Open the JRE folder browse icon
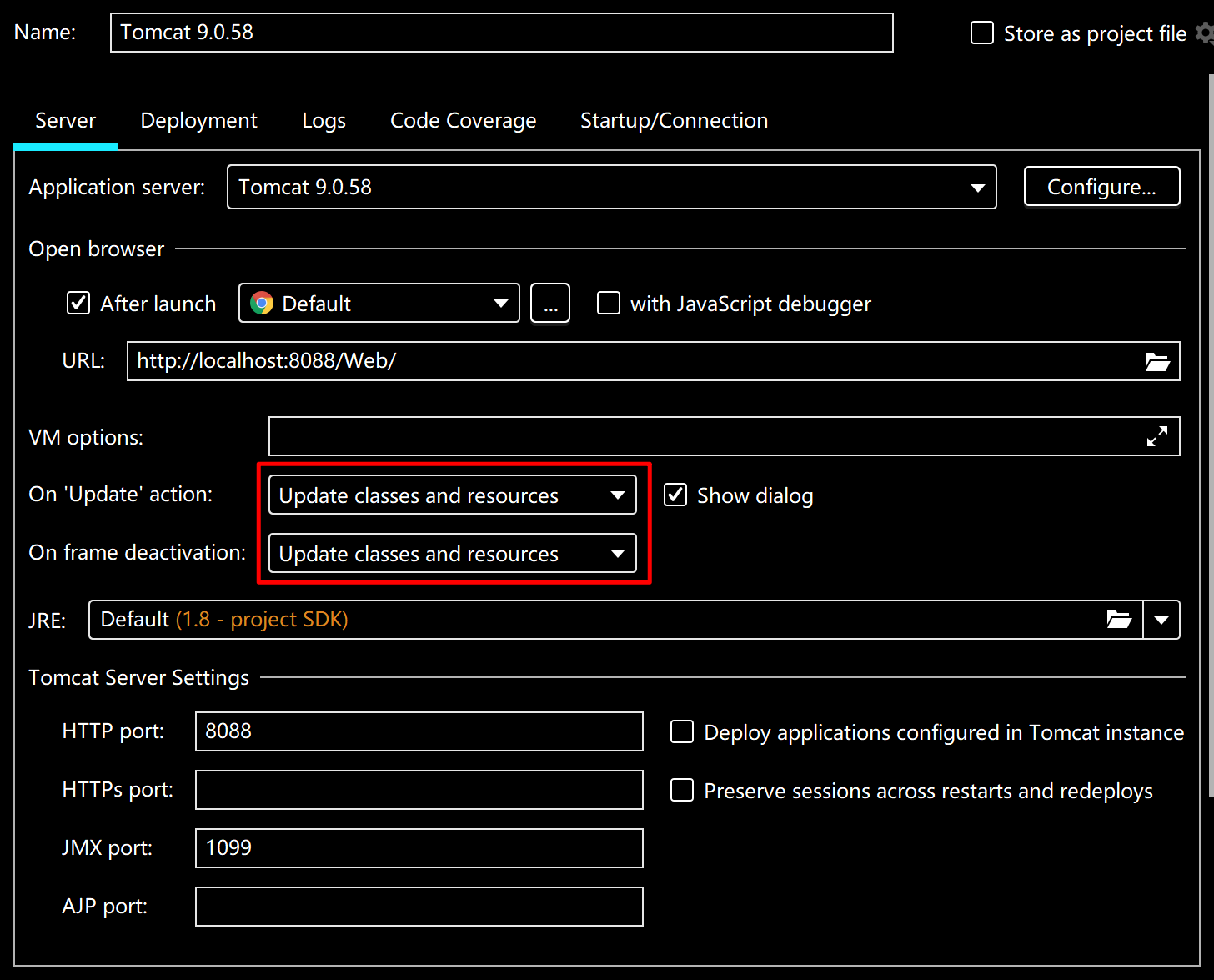Image resolution: width=1214 pixels, height=980 pixels. point(1118,619)
